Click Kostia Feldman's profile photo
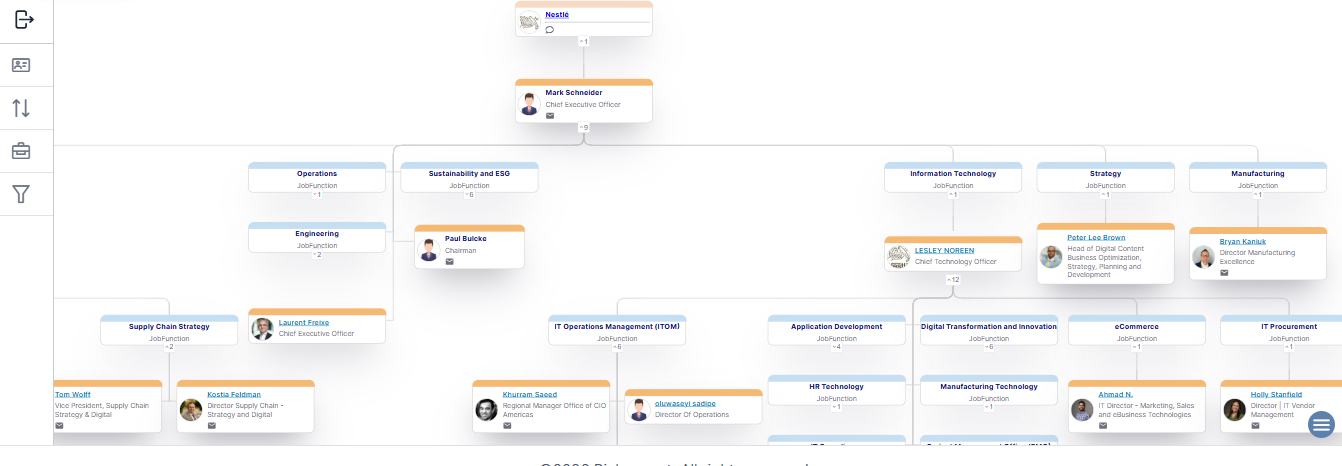This screenshot has width=1342, height=466. pos(191,410)
